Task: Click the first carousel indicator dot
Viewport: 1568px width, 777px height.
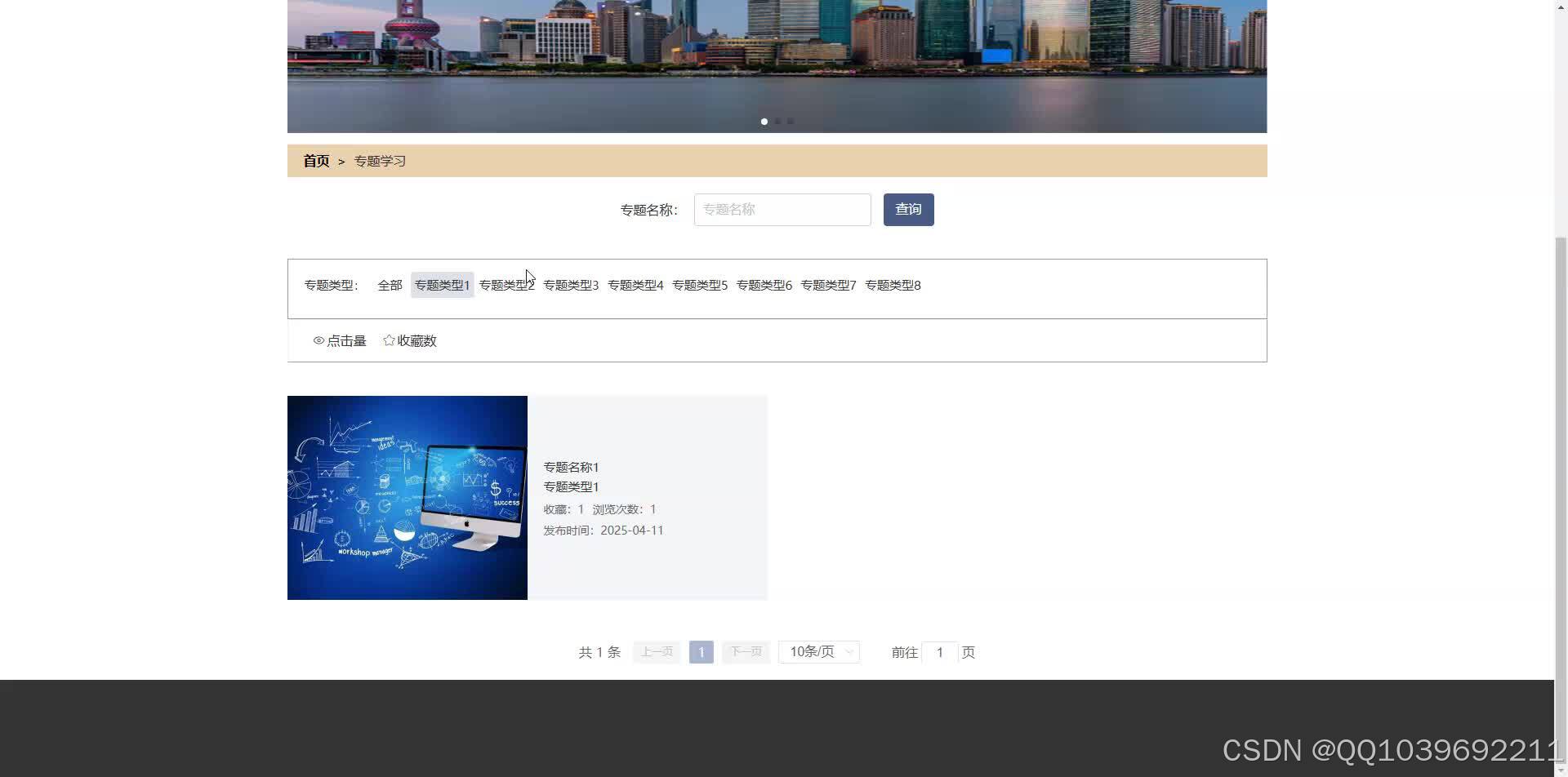Action: tap(764, 121)
